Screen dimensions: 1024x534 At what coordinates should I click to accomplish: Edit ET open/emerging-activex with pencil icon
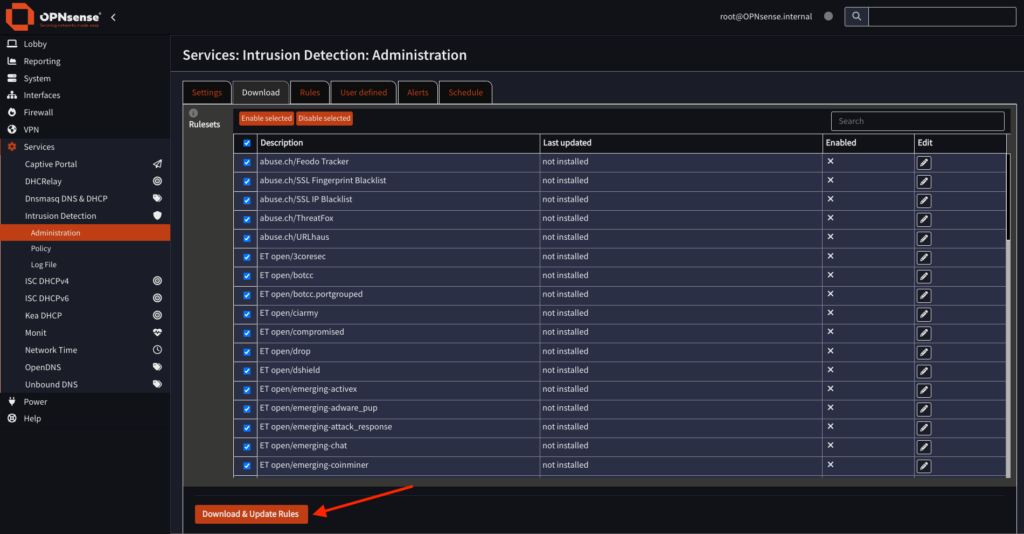[923, 390]
